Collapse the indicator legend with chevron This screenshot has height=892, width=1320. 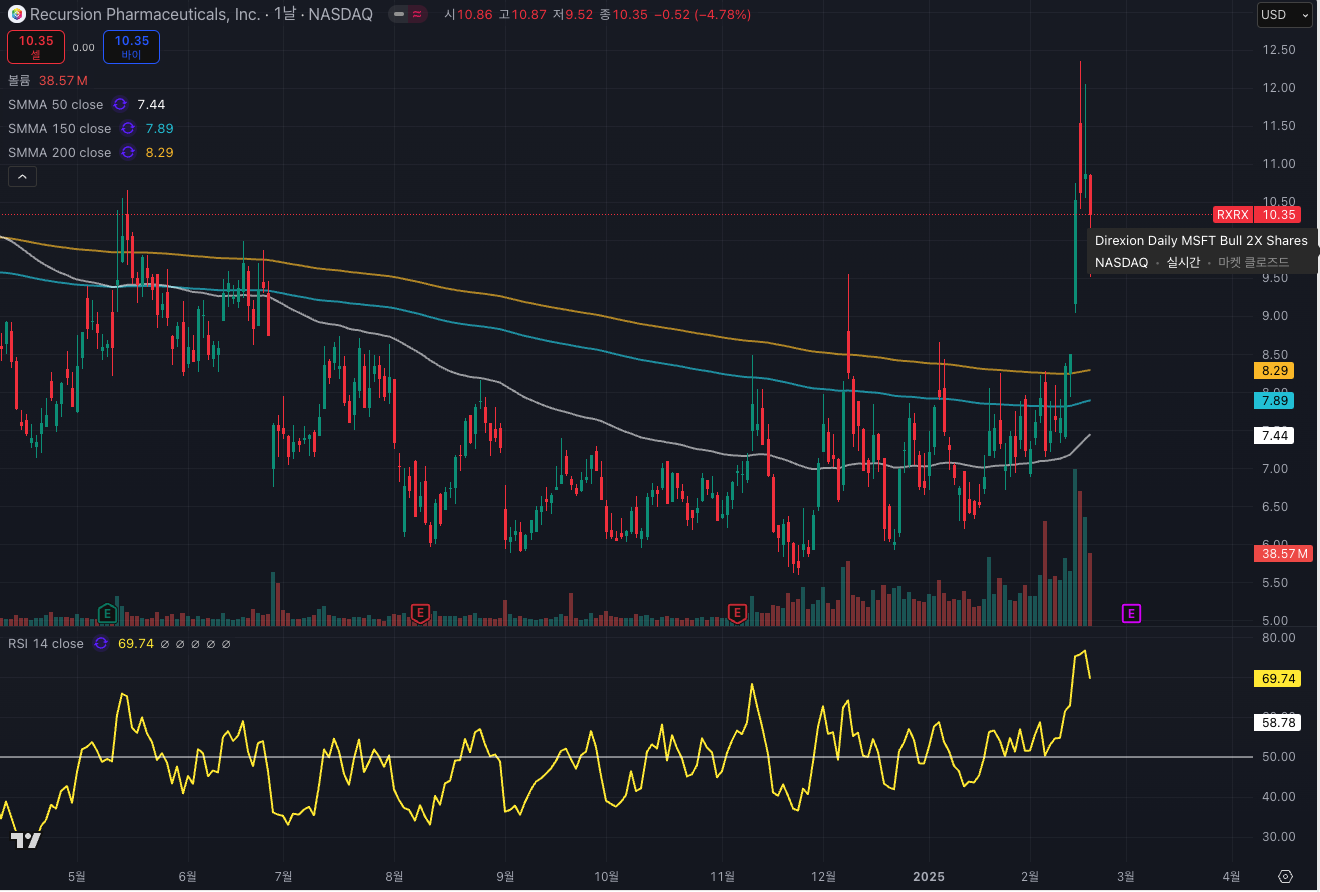click(22, 177)
